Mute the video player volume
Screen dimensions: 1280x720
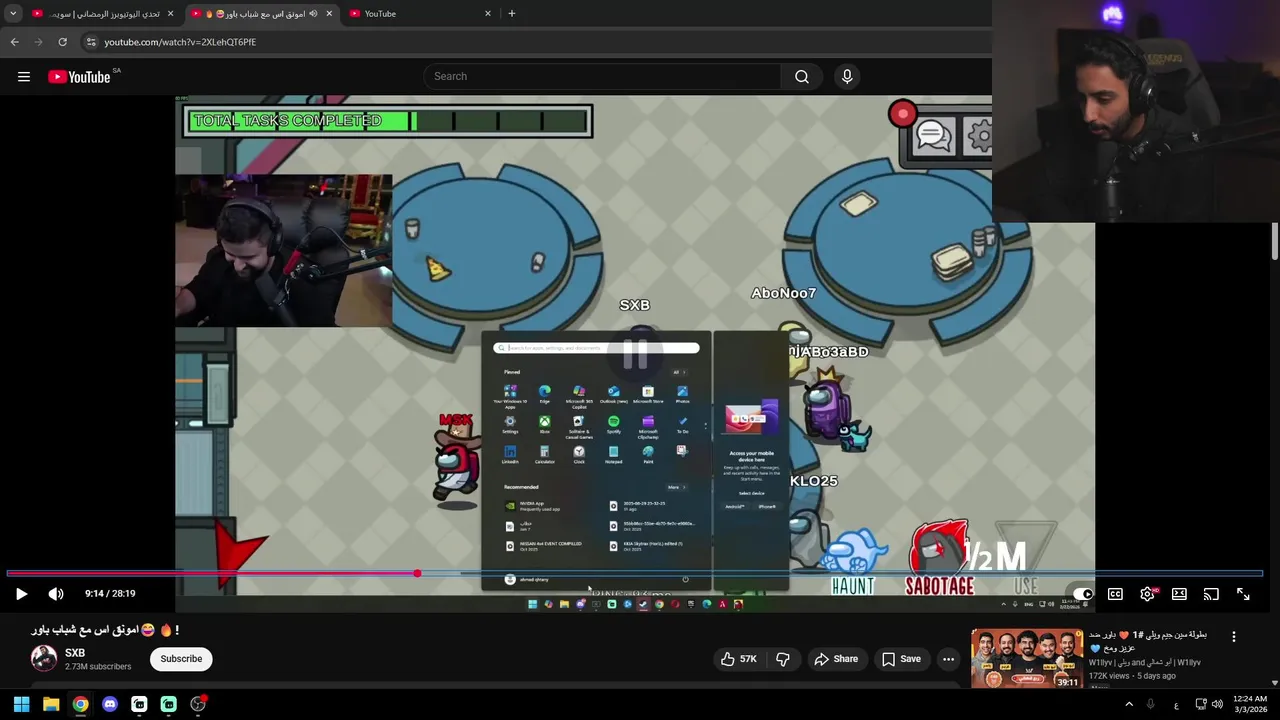(56, 594)
